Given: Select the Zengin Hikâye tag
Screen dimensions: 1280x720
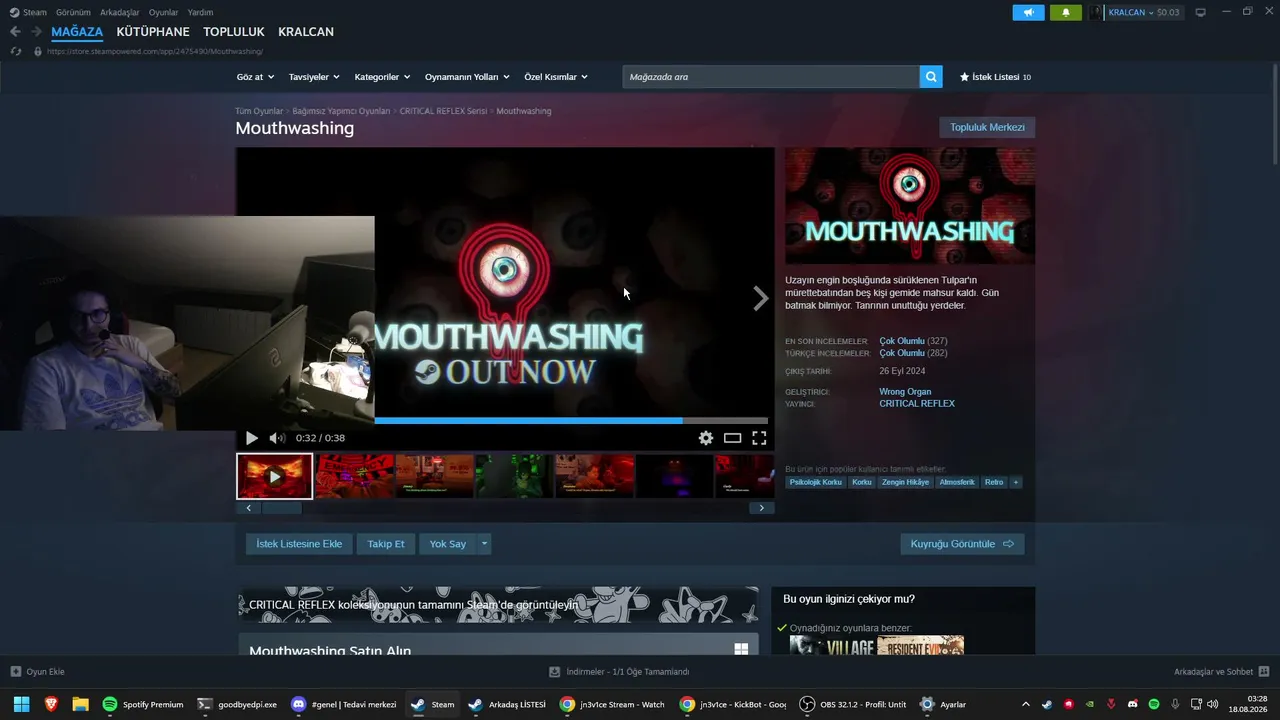Looking at the screenshot, I should (905, 482).
